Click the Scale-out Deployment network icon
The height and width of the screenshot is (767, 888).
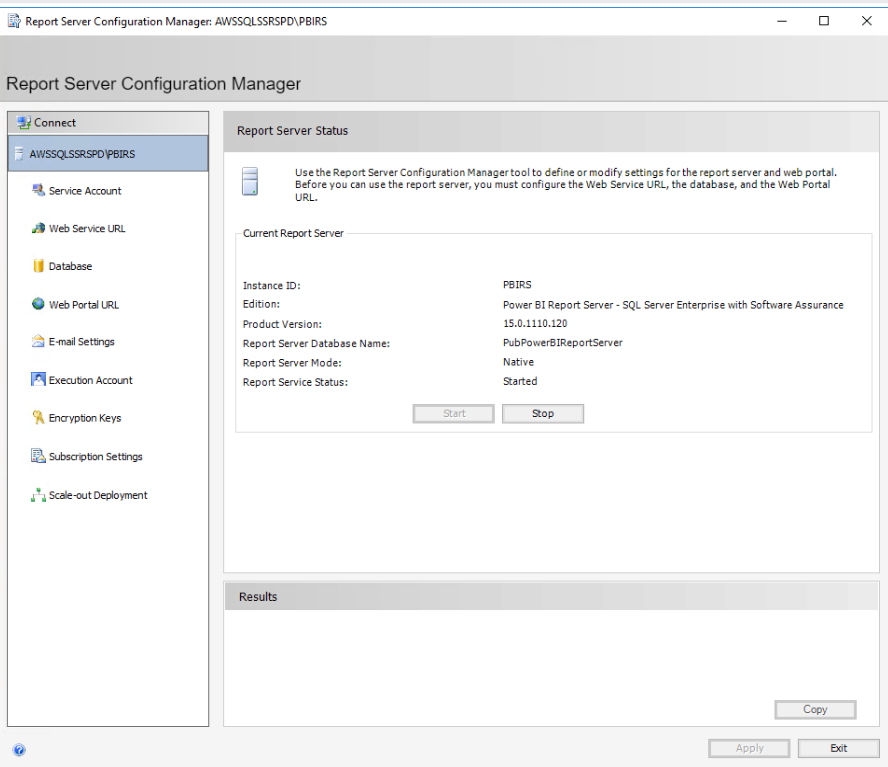[x=38, y=495]
